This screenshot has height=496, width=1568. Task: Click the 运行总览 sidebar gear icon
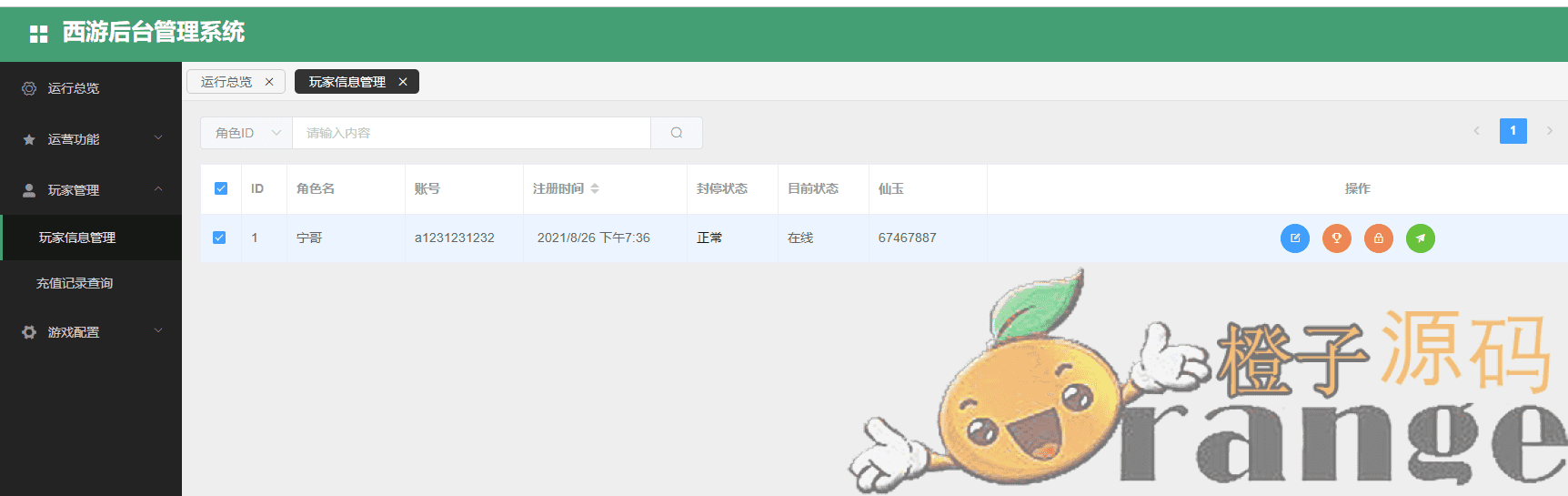[29, 88]
